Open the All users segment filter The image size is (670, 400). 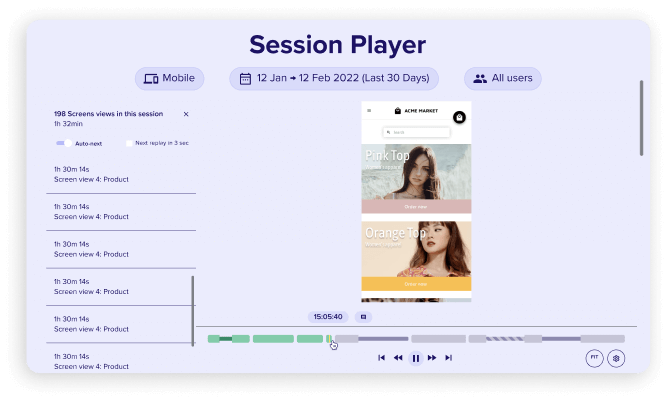(x=503, y=78)
